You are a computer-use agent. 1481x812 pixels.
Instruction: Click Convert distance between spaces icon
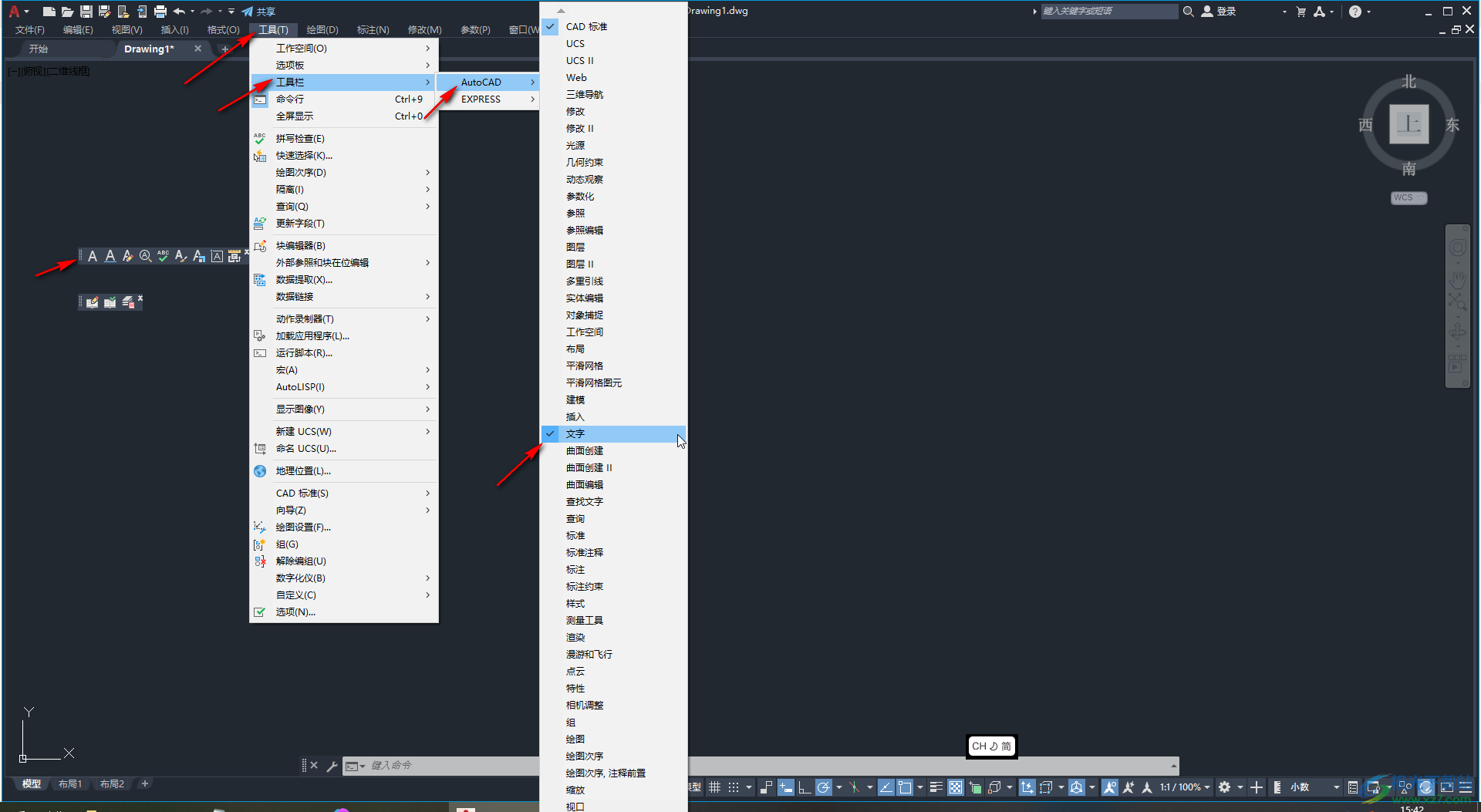coord(234,256)
